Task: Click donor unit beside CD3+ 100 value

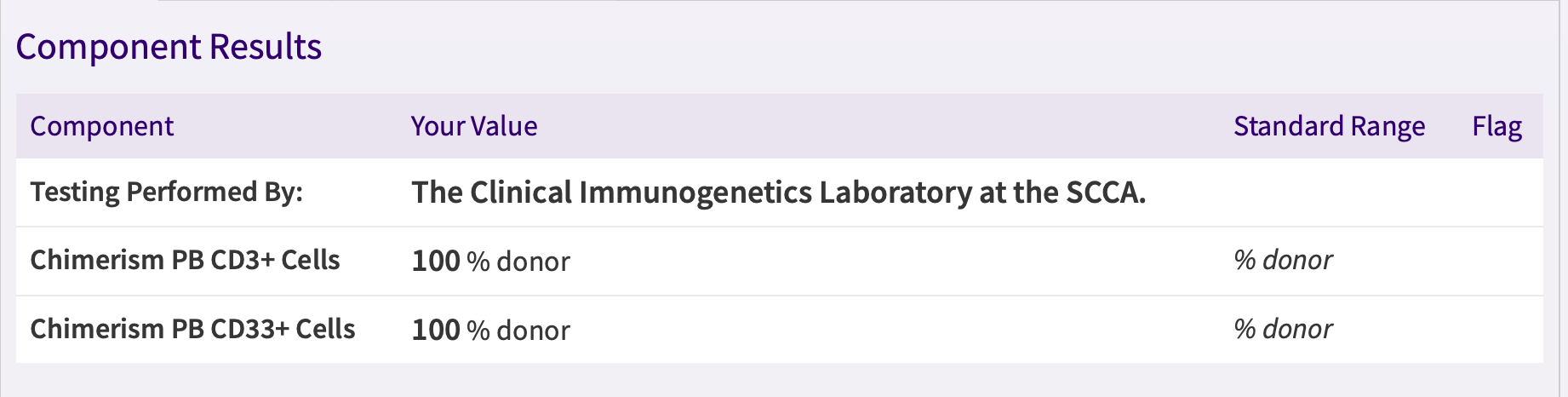Action: [533, 262]
